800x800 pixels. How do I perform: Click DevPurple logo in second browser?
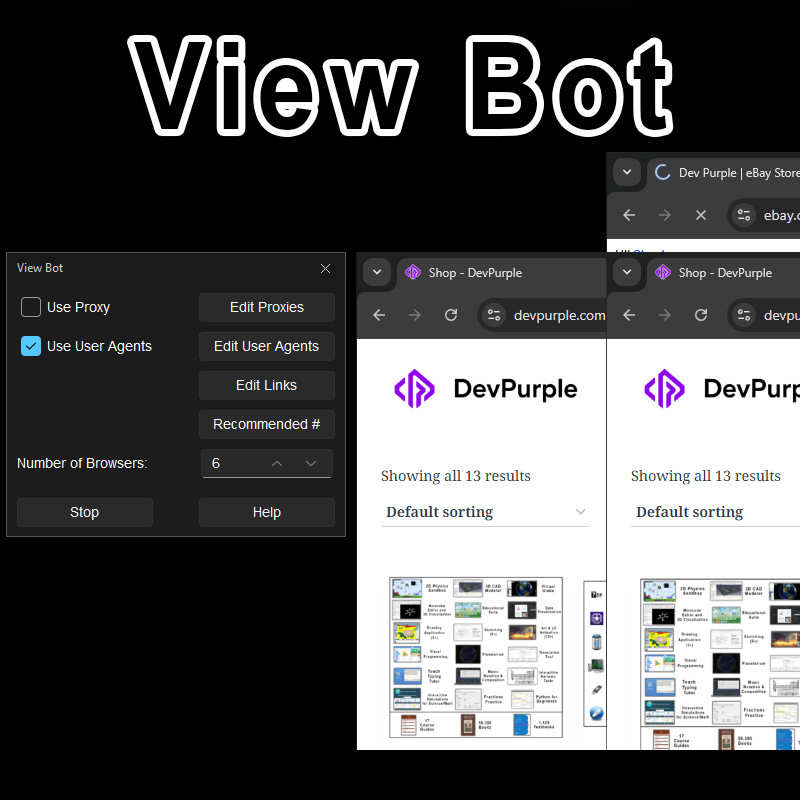[x=721, y=389]
